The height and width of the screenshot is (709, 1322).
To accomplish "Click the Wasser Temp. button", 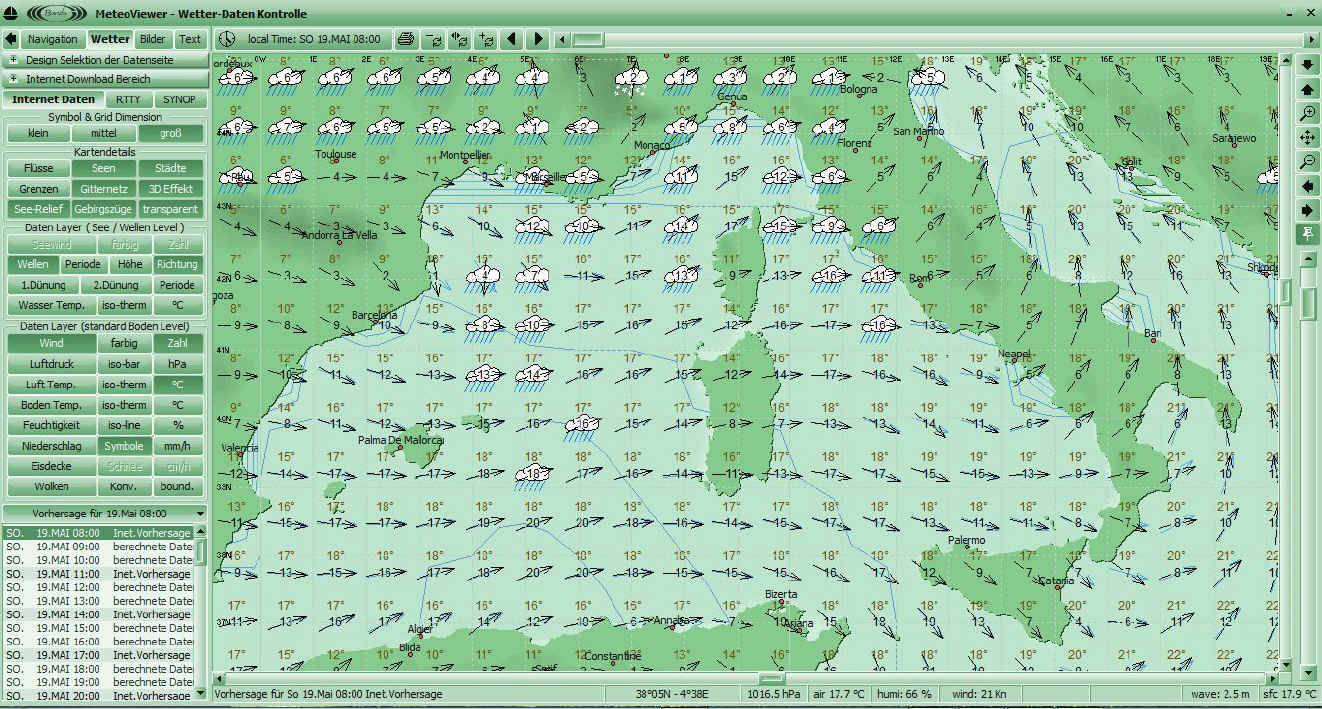I will tap(50, 305).
